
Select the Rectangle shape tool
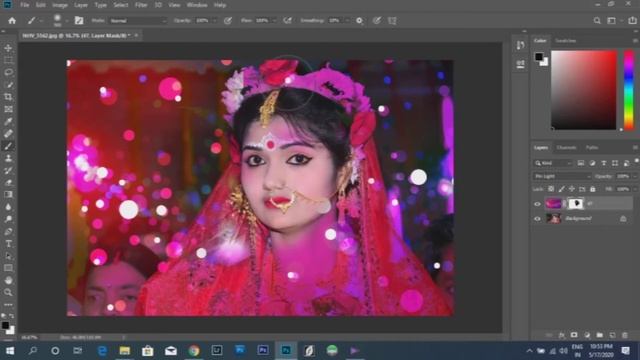[8, 268]
